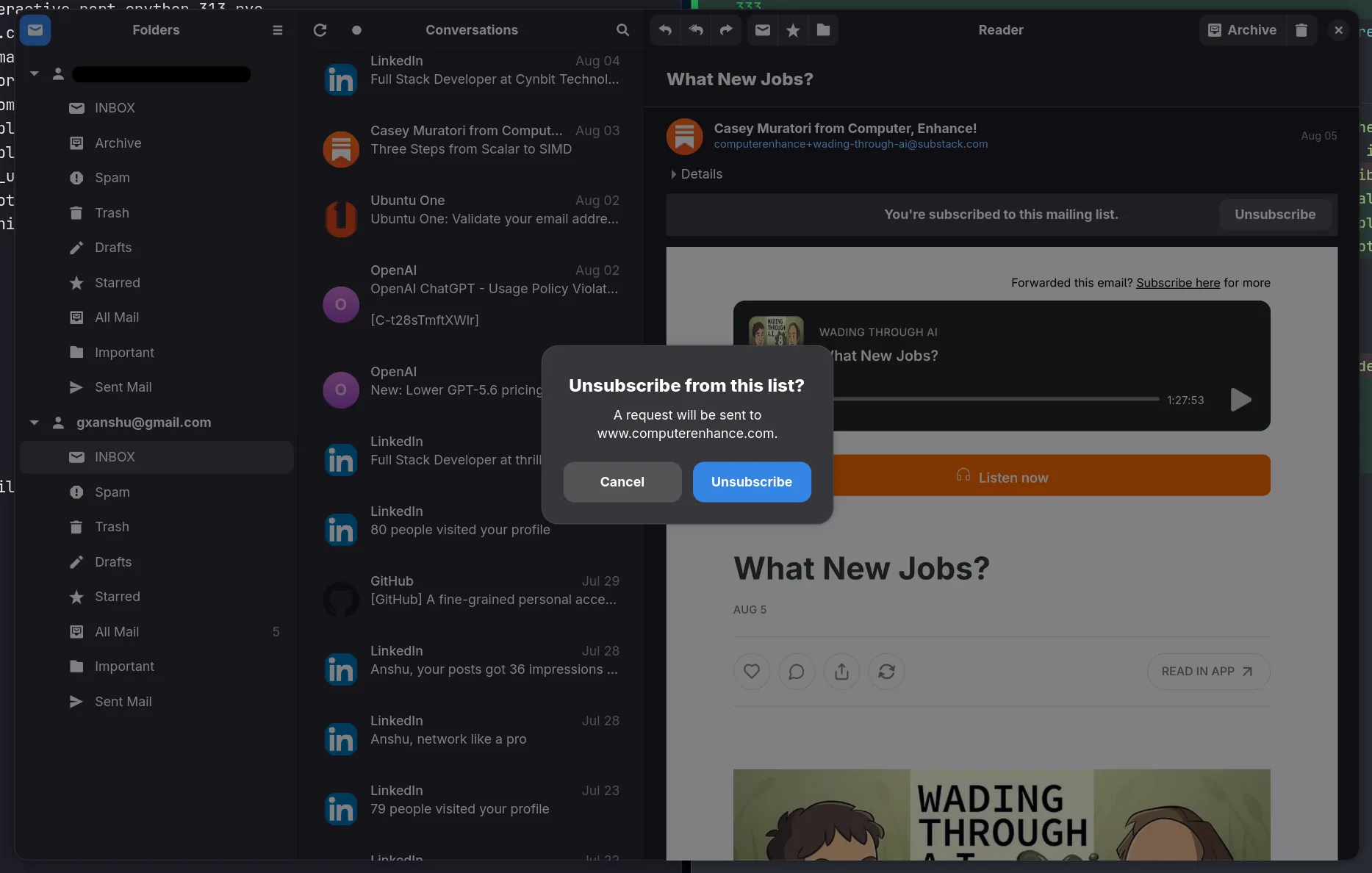
Task: Click Casey Muratori sender avatar in Reader
Action: click(684, 137)
